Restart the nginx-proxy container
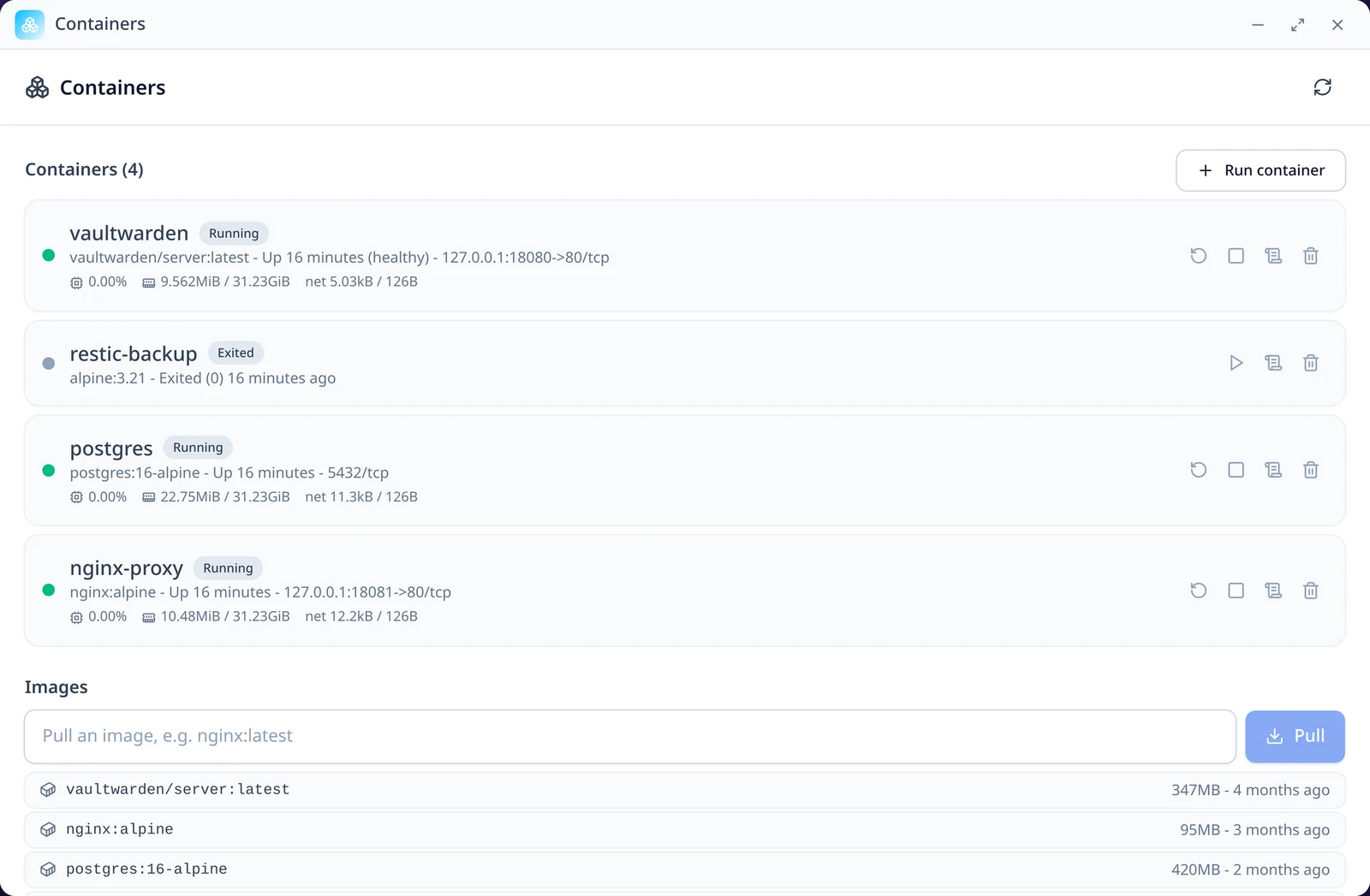1370x896 pixels. pos(1199,590)
